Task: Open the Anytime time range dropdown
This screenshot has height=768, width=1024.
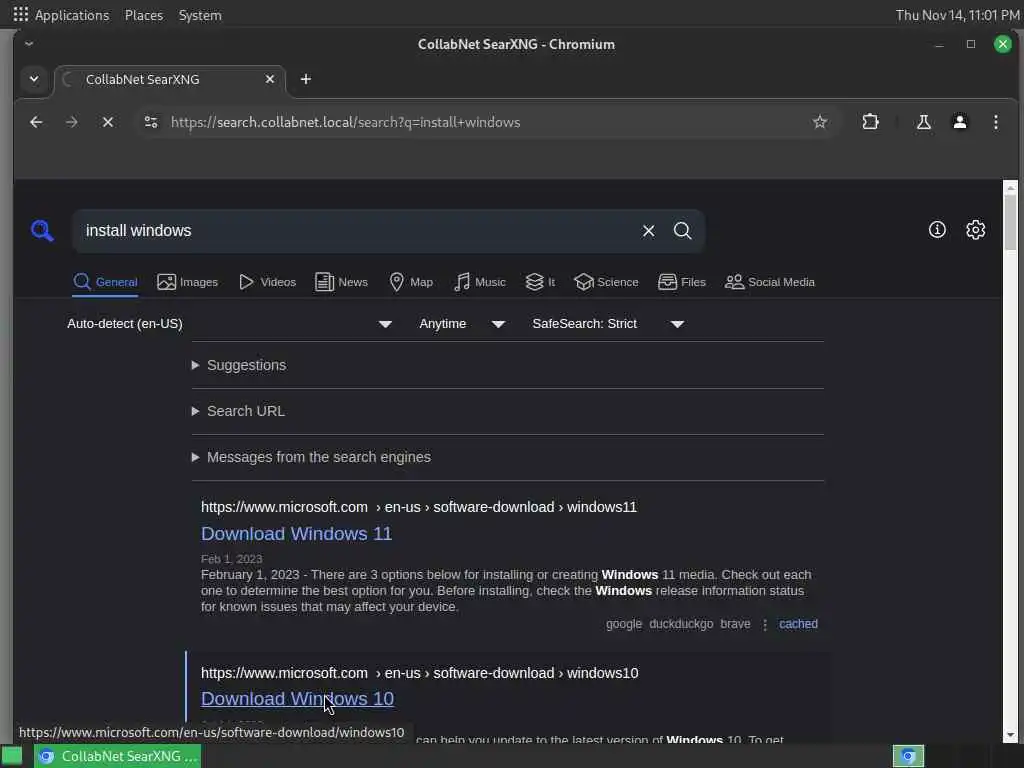Action: (x=462, y=324)
